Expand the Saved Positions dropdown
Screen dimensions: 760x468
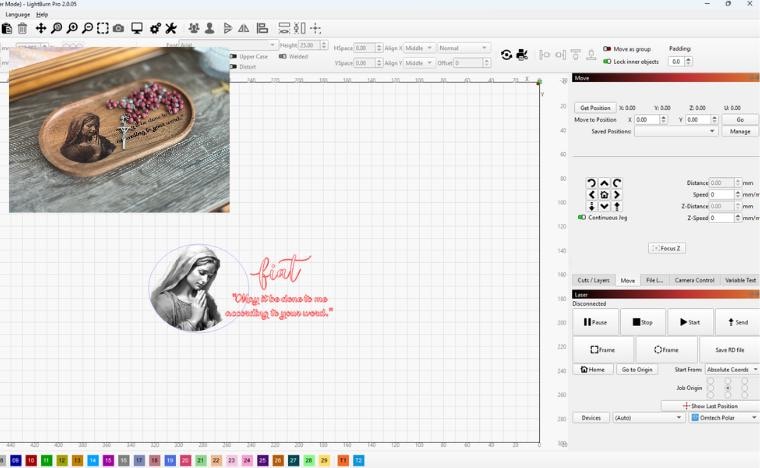click(676, 131)
